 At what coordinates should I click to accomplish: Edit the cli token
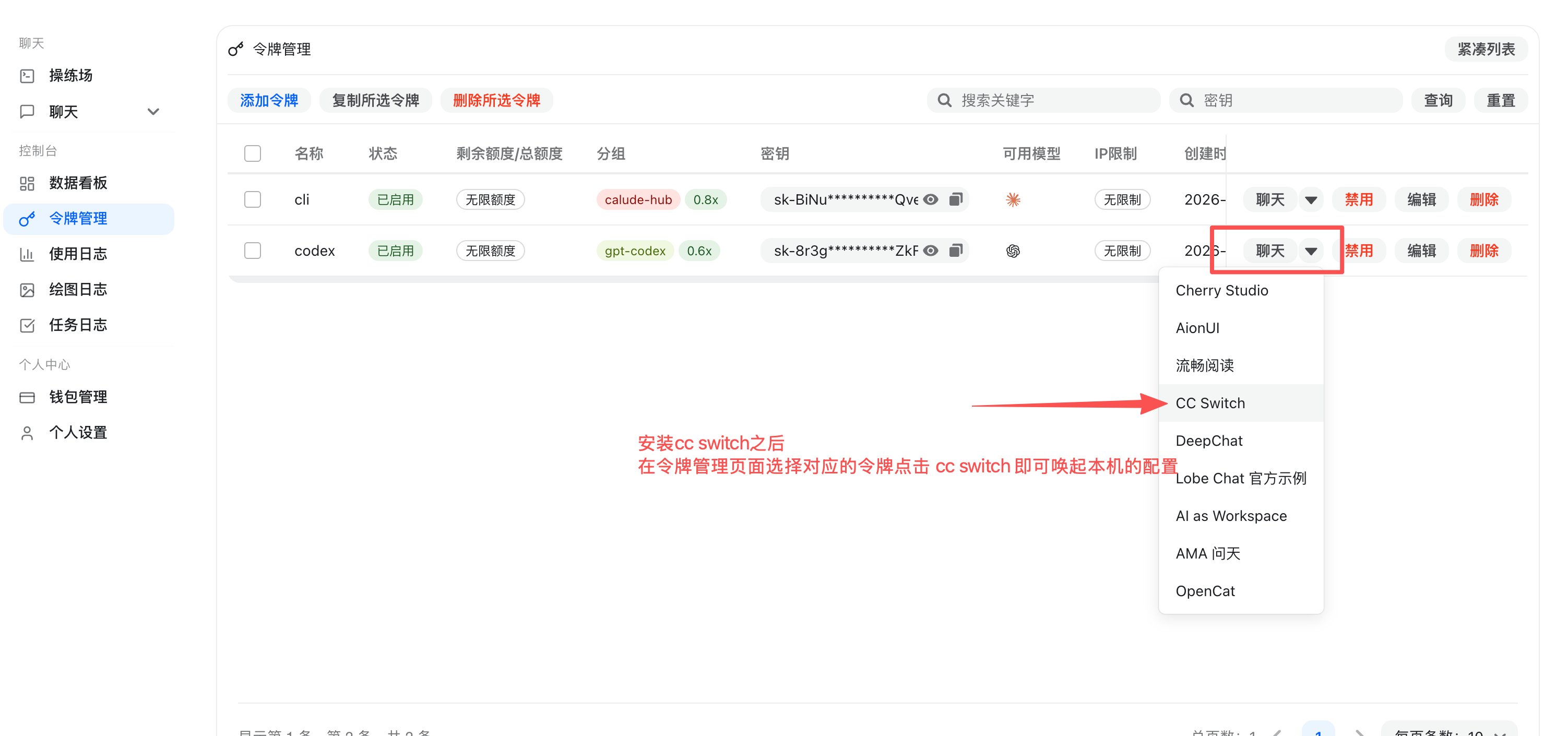(1421, 200)
